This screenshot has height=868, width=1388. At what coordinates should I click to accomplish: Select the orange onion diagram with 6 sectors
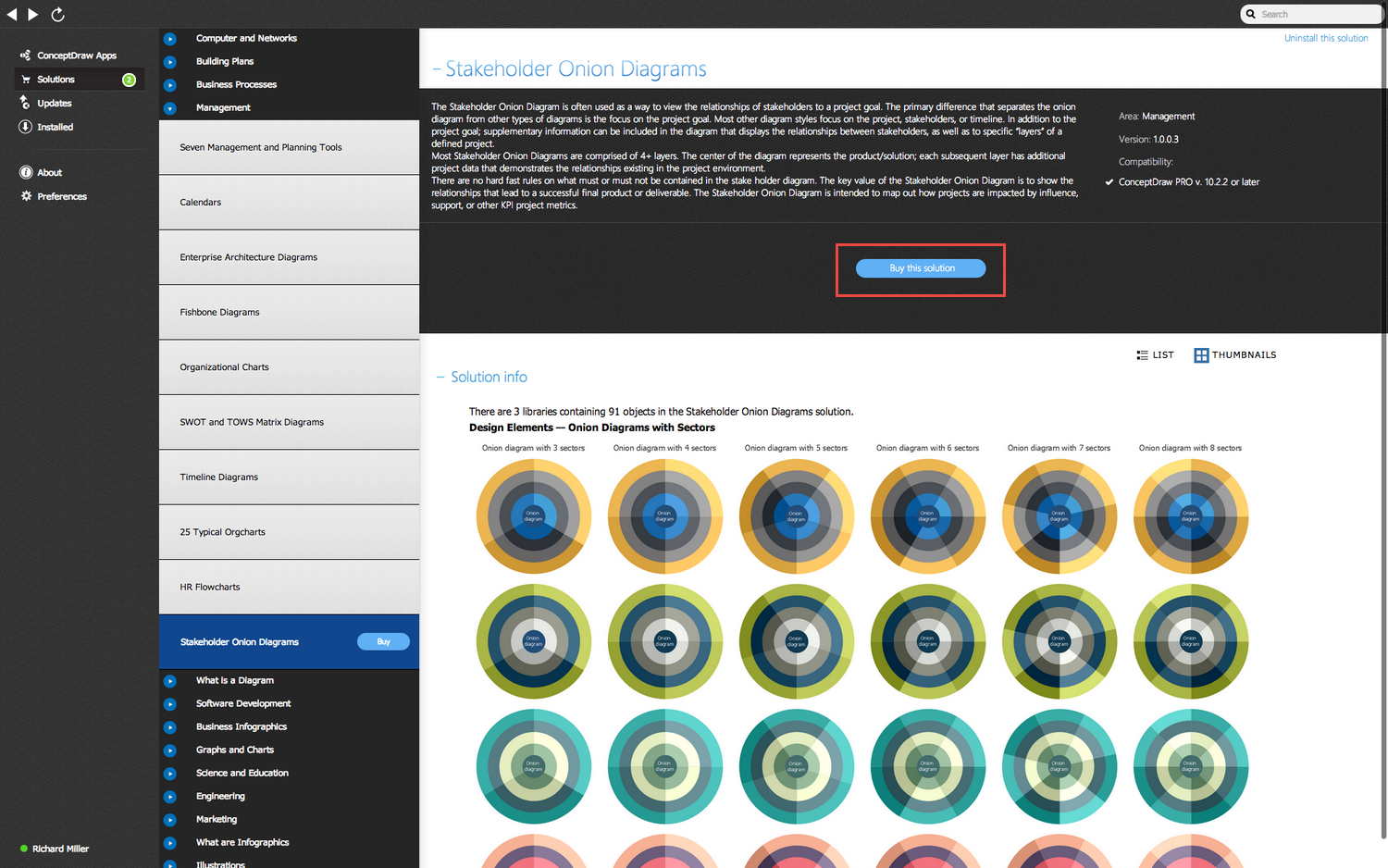coord(928,516)
